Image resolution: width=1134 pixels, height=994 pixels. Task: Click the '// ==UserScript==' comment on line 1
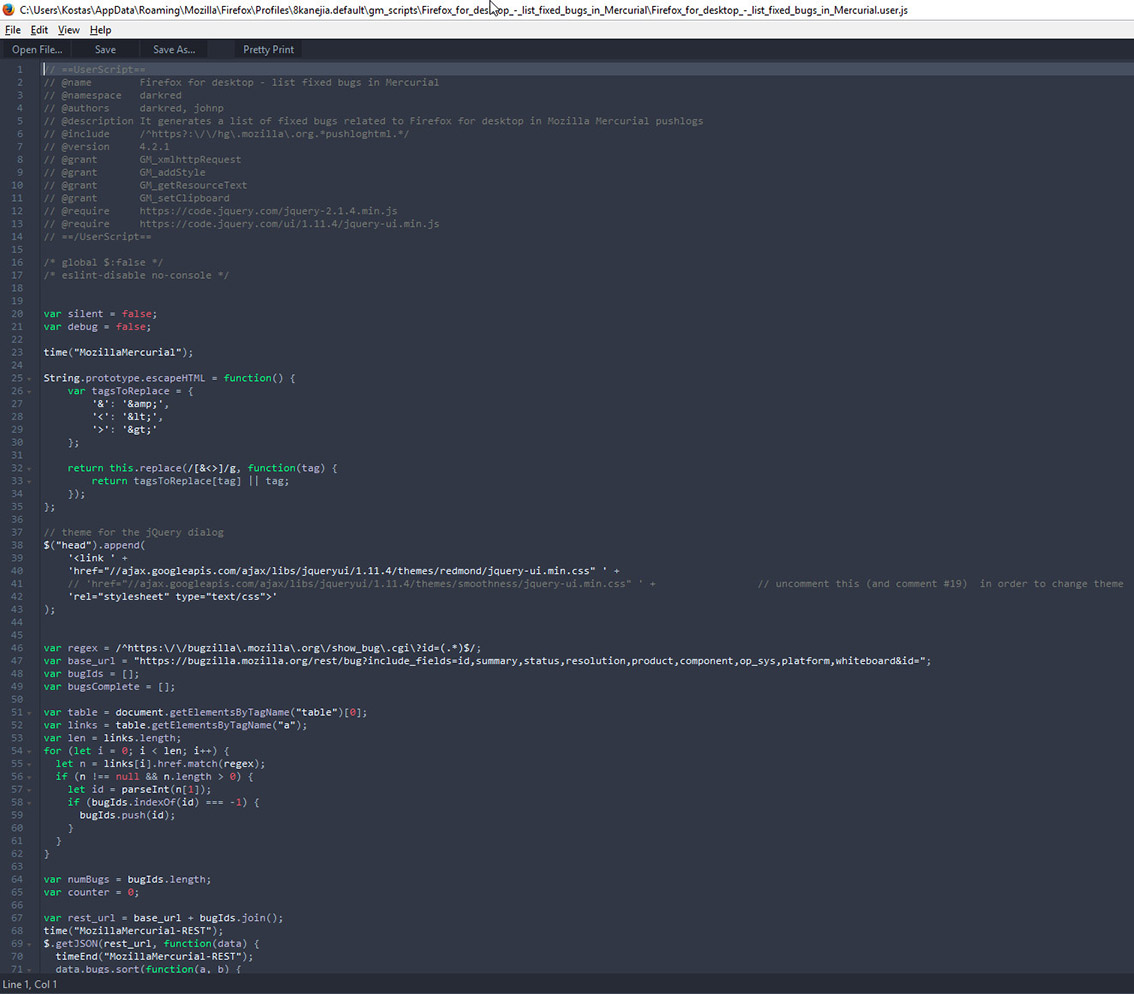95,69
